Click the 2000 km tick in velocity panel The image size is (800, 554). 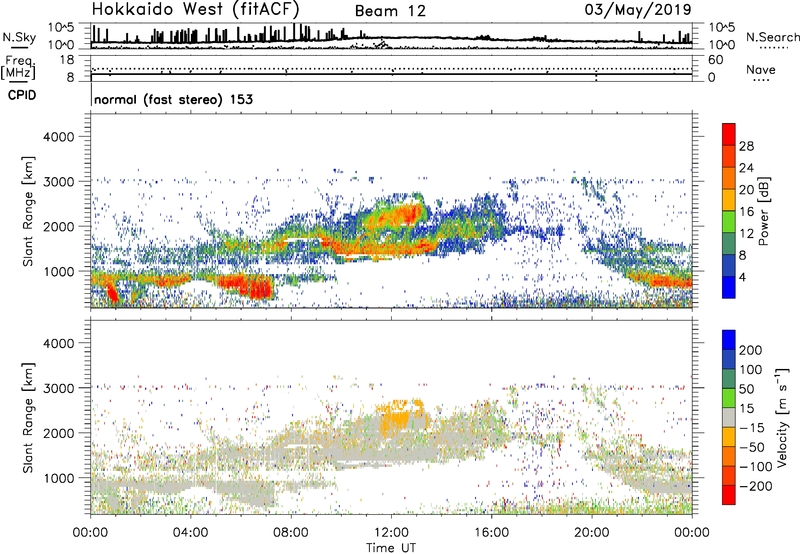58,433
